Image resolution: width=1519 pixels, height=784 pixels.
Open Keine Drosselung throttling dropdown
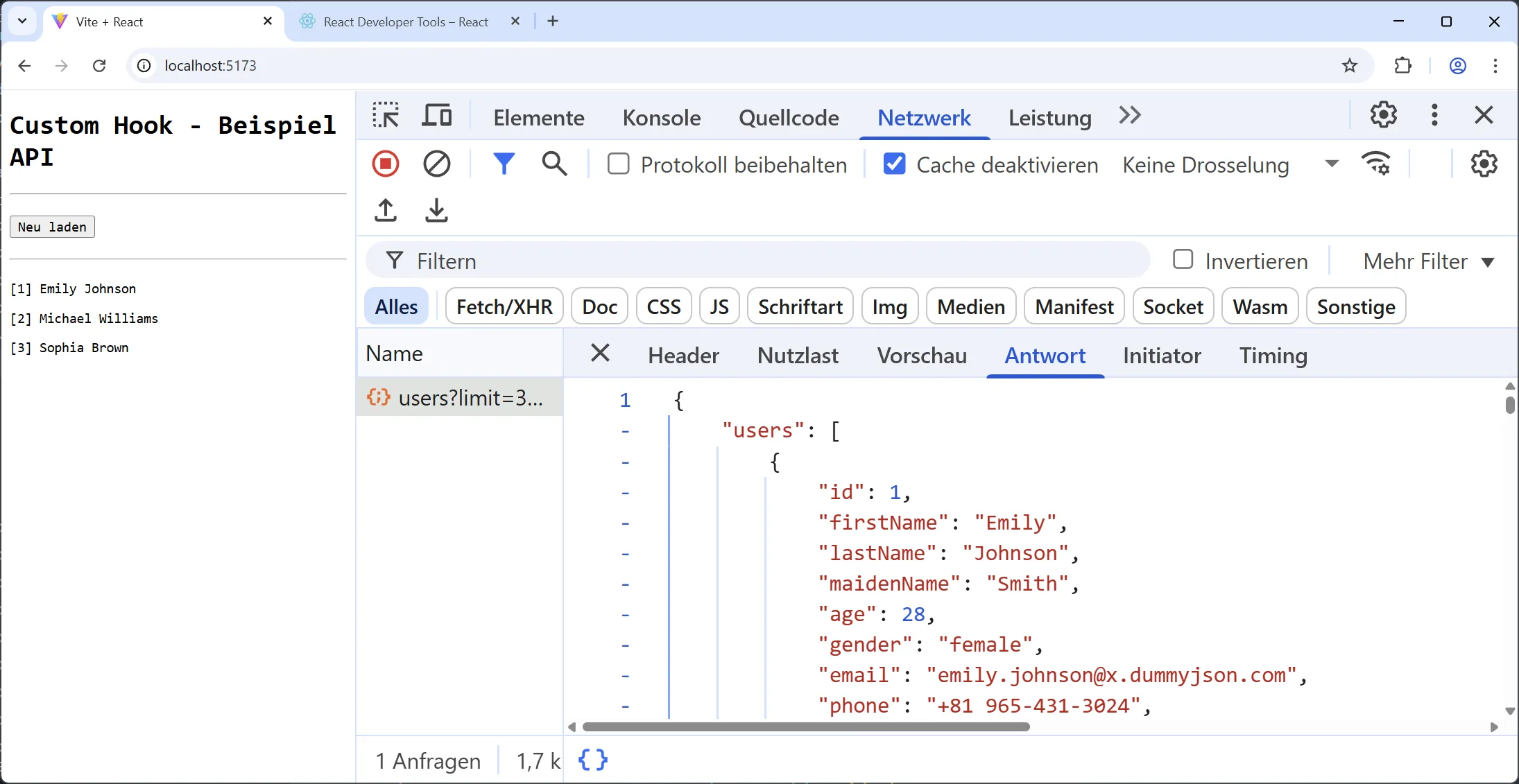pyautogui.click(x=1230, y=165)
